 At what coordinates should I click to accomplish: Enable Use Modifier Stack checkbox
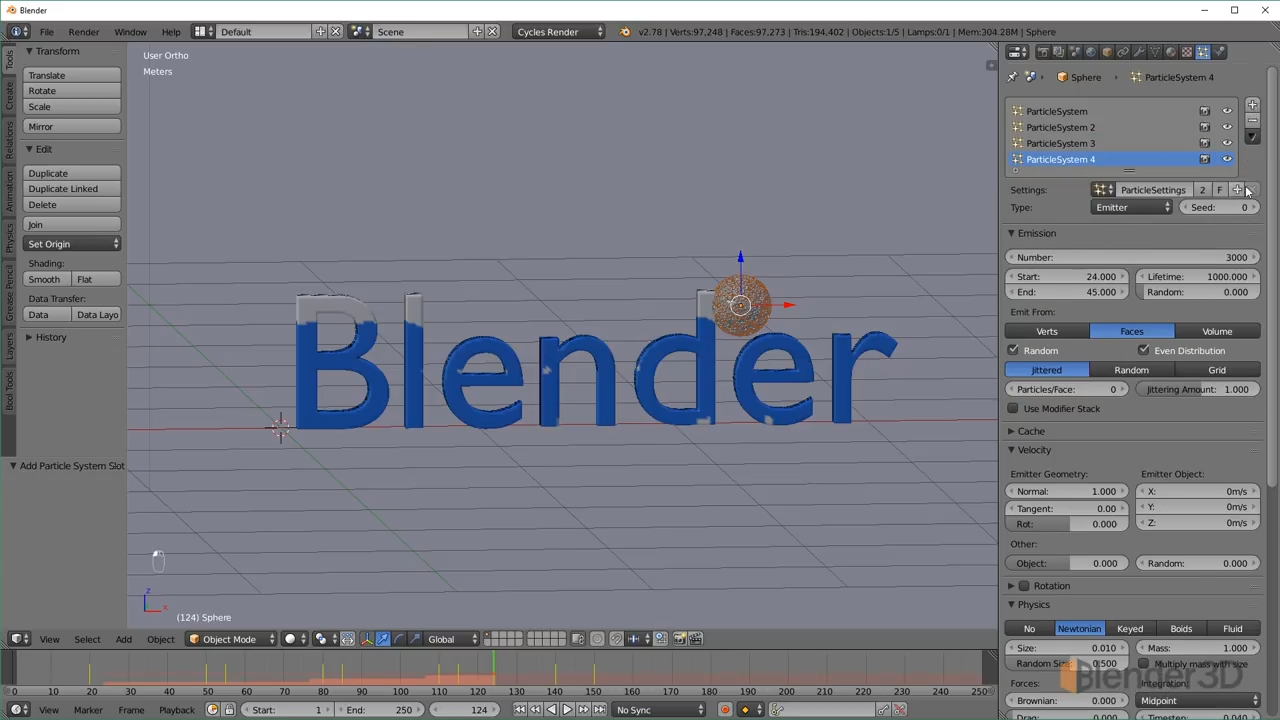[1013, 408]
